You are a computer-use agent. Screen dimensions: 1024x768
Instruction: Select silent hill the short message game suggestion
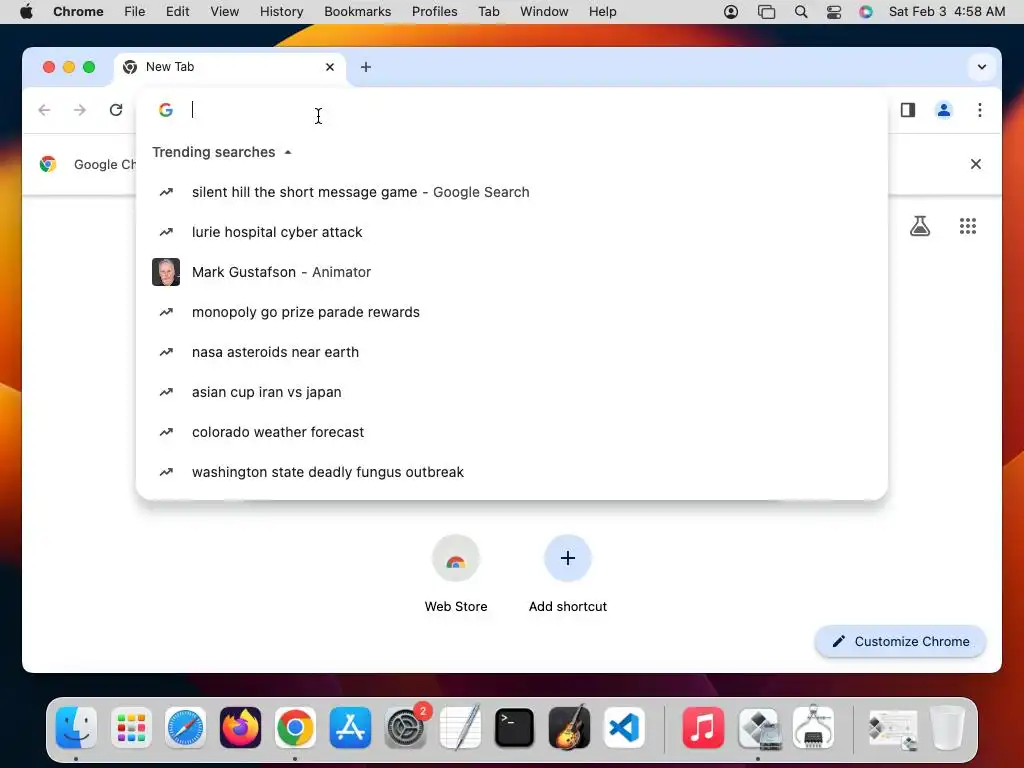tap(511, 192)
